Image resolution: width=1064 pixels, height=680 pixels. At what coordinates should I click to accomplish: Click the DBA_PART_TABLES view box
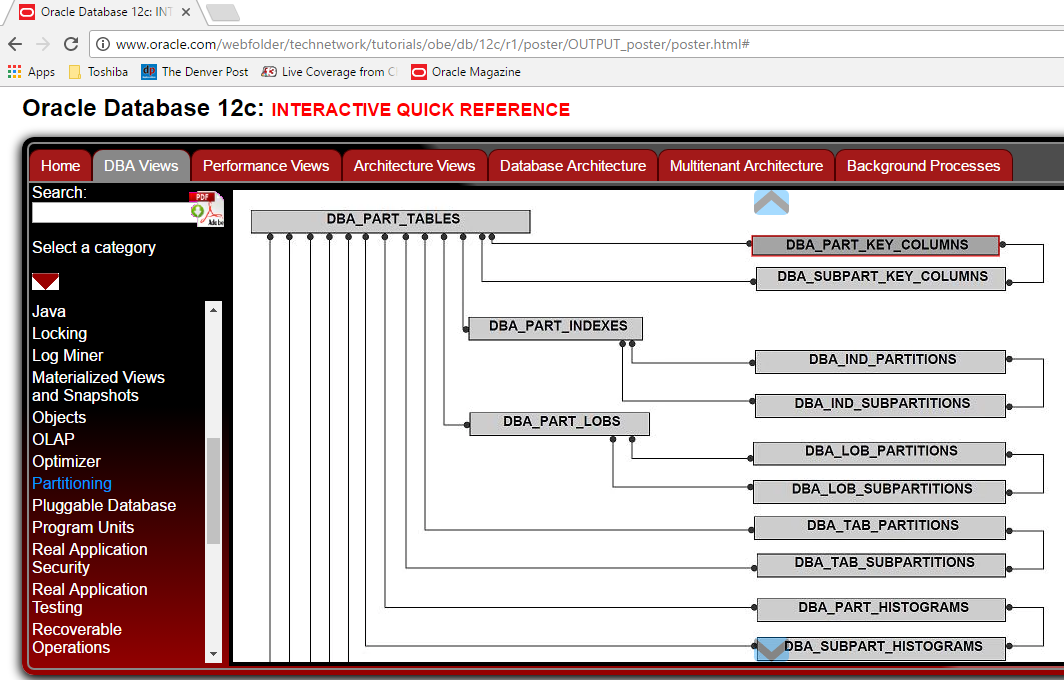(391, 221)
